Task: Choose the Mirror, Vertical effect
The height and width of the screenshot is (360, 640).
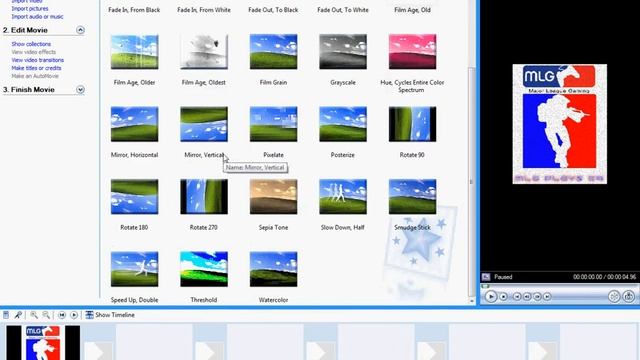Action: (x=204, y=124)
